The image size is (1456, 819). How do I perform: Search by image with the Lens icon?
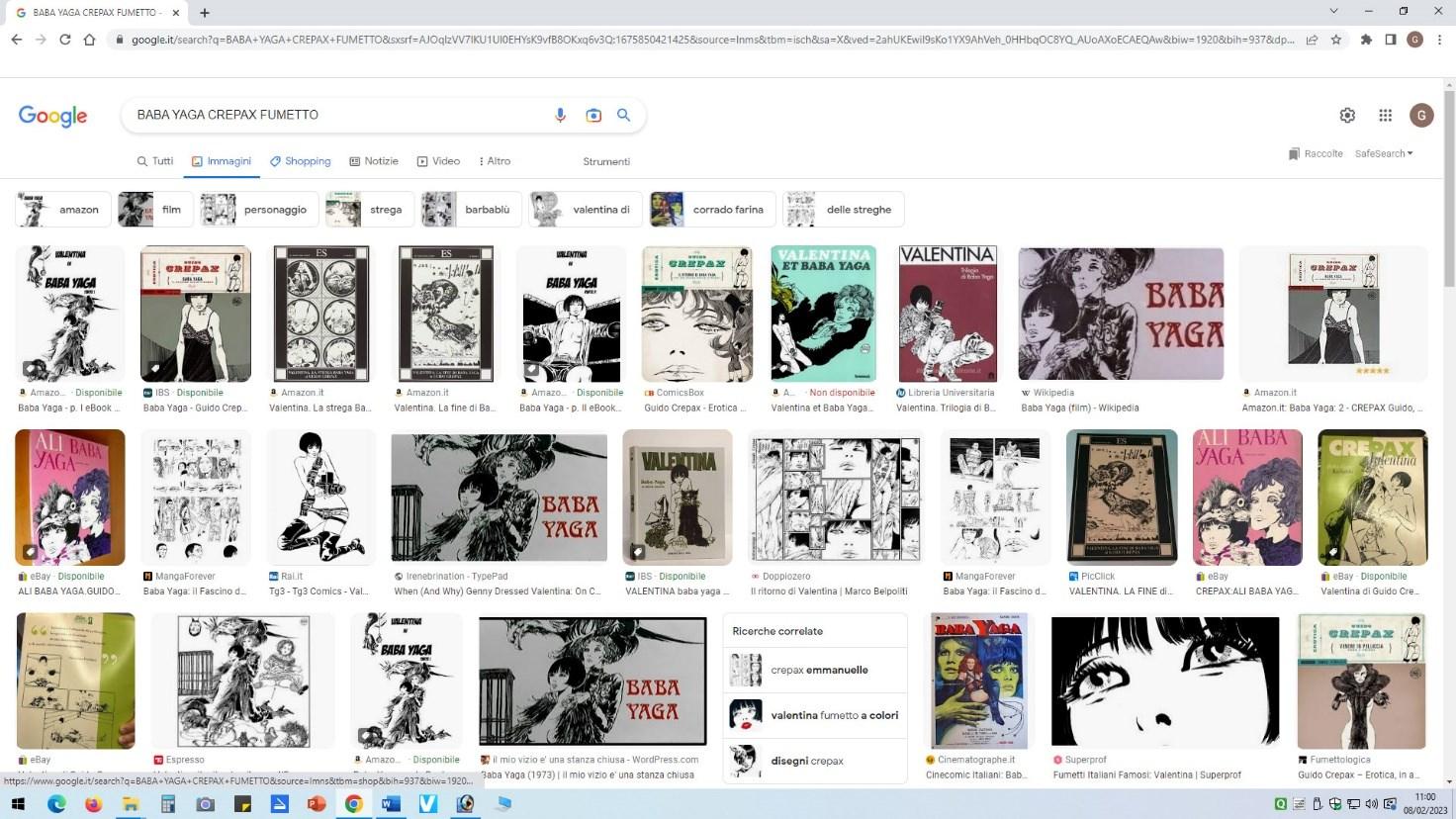click(x=593, y=115)
